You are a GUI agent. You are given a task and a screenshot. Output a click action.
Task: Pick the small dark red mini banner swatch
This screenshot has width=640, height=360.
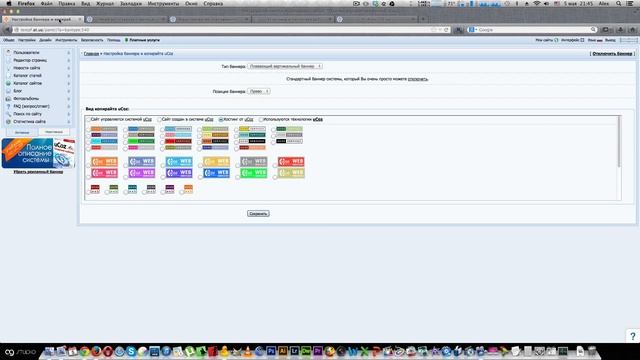point(95,189)
